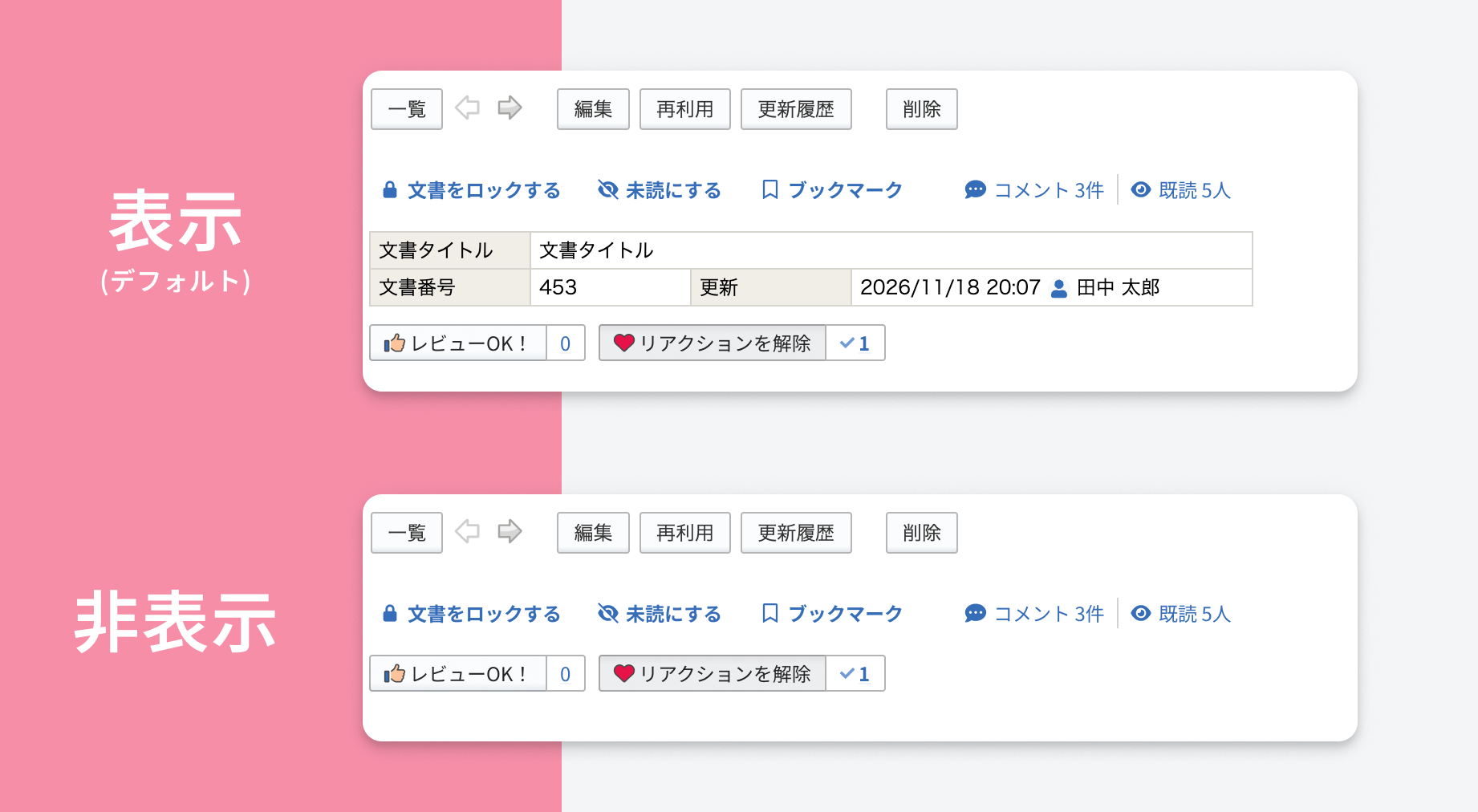The width and height of the screenshot is (1478, 812).
Task: Mark as unread via 未読にする in bottom panel
Action: [660, 614]
